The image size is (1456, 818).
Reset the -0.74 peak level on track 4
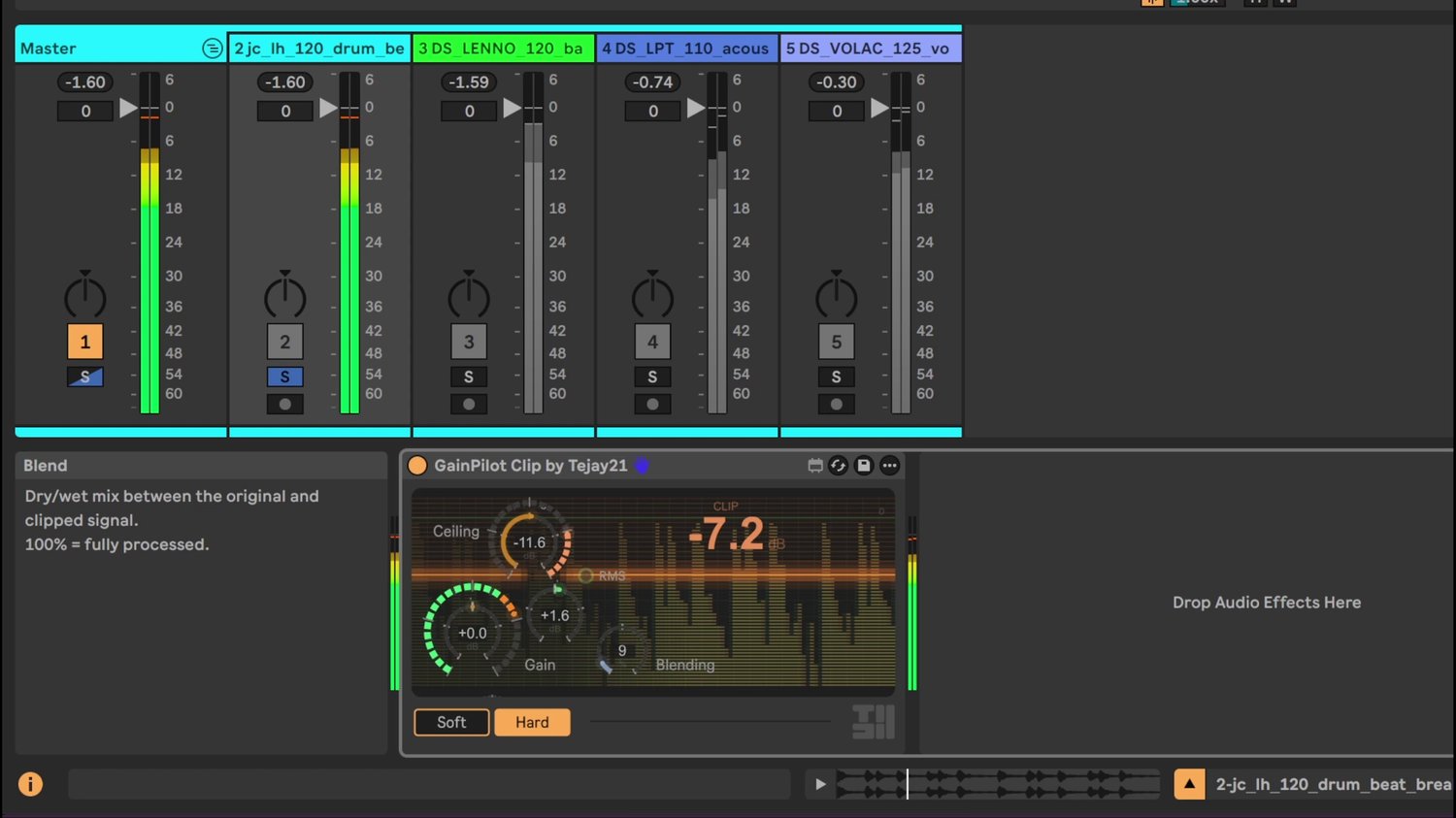652,82
